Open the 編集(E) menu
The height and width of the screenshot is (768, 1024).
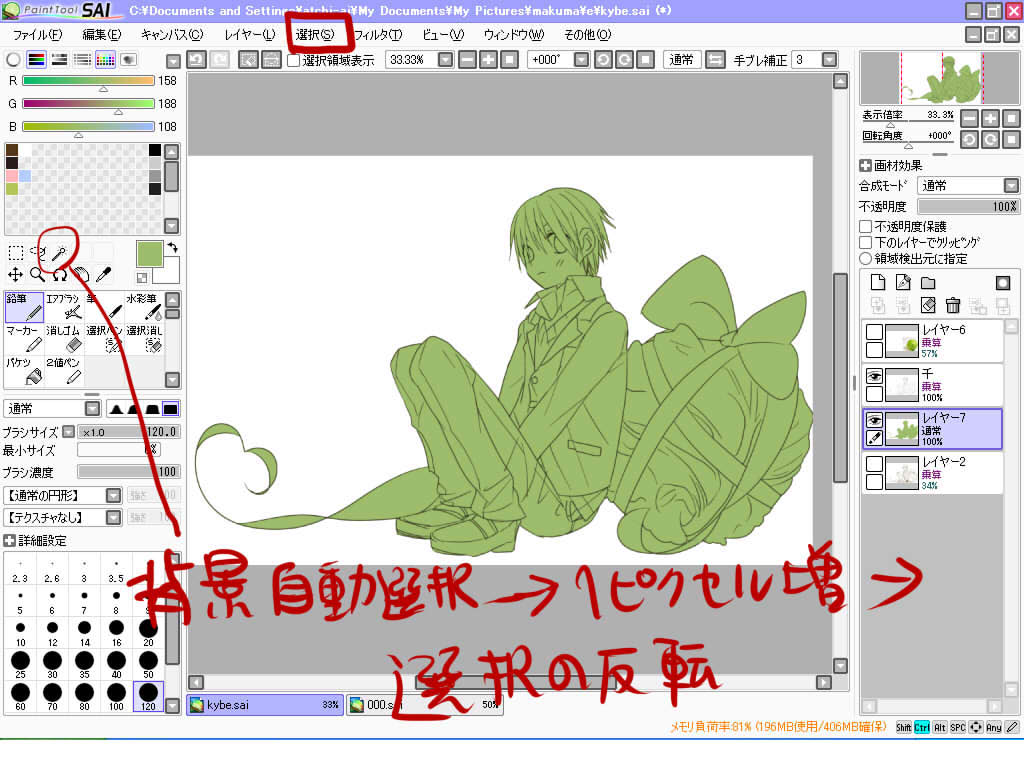101,35
